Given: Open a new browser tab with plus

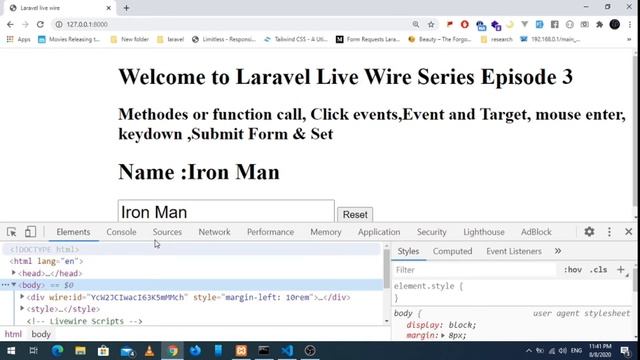Looking at the screenshot, I should point(127,8).
